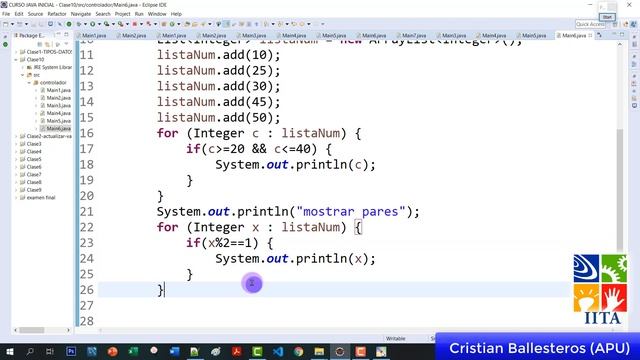This screenshot has width=640, height=360.
Task: Click Collapse All icon in Package Explorer
Action: click(x=40, y=44)
